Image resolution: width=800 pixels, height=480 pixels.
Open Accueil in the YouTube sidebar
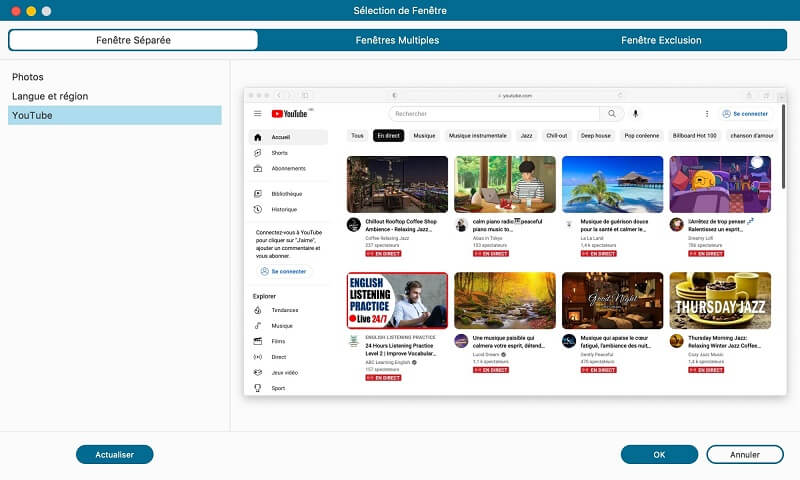288,137
